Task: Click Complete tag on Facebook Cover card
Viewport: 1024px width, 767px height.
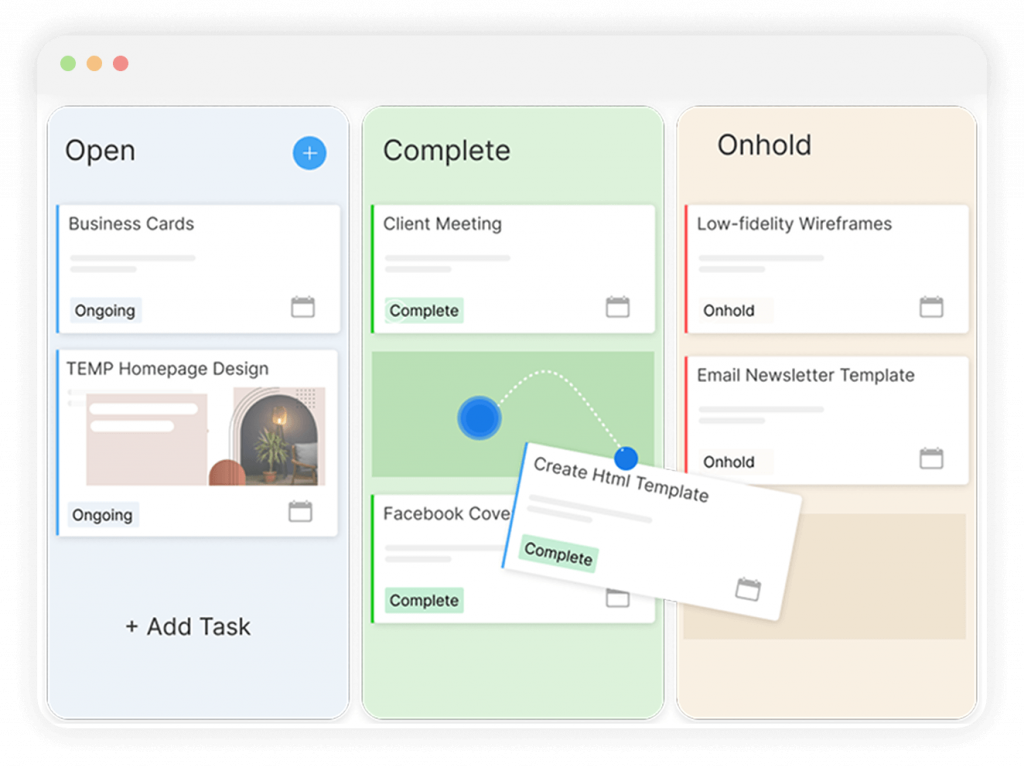Action: point(424,600)
